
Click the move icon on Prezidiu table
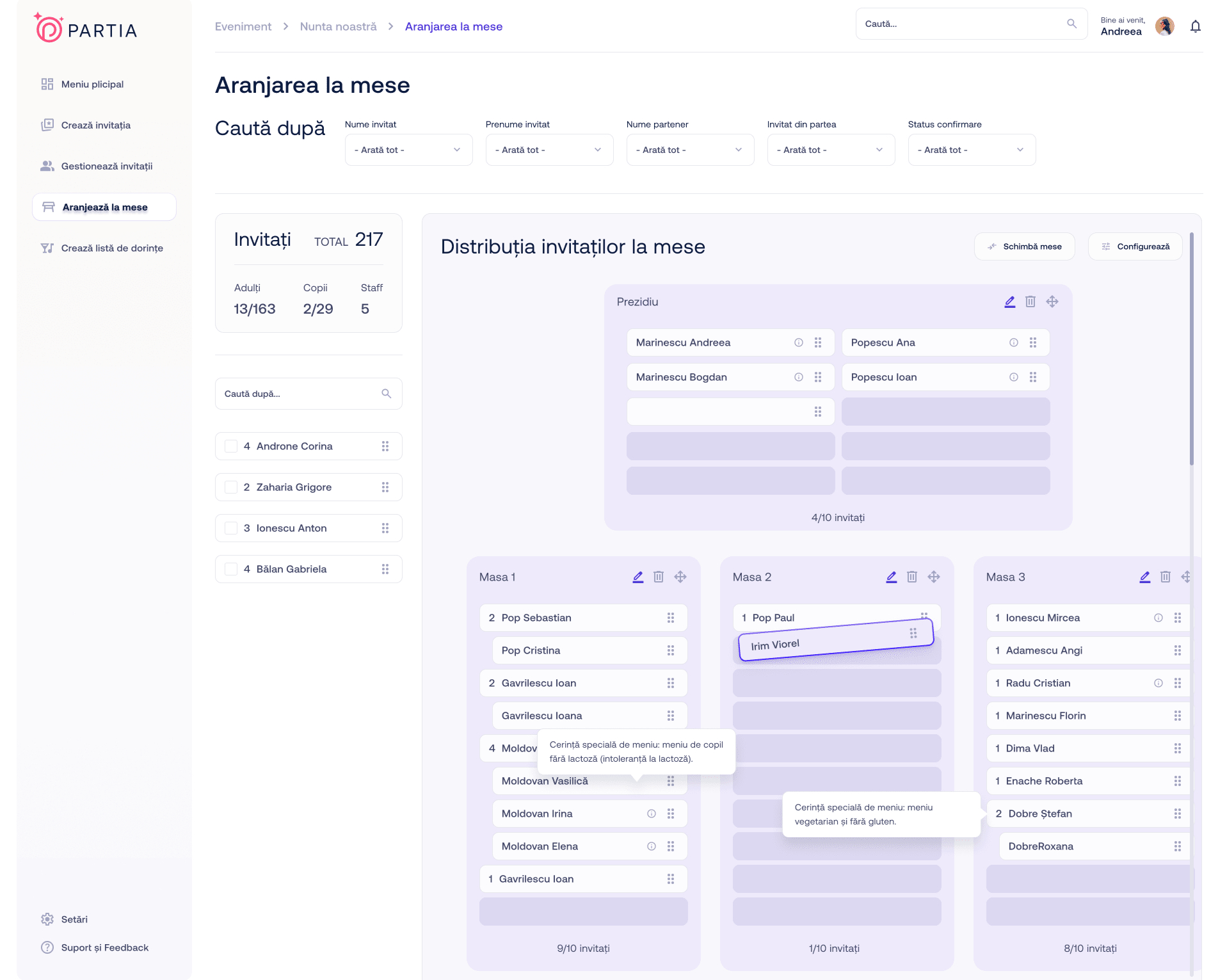point(1052,301)
